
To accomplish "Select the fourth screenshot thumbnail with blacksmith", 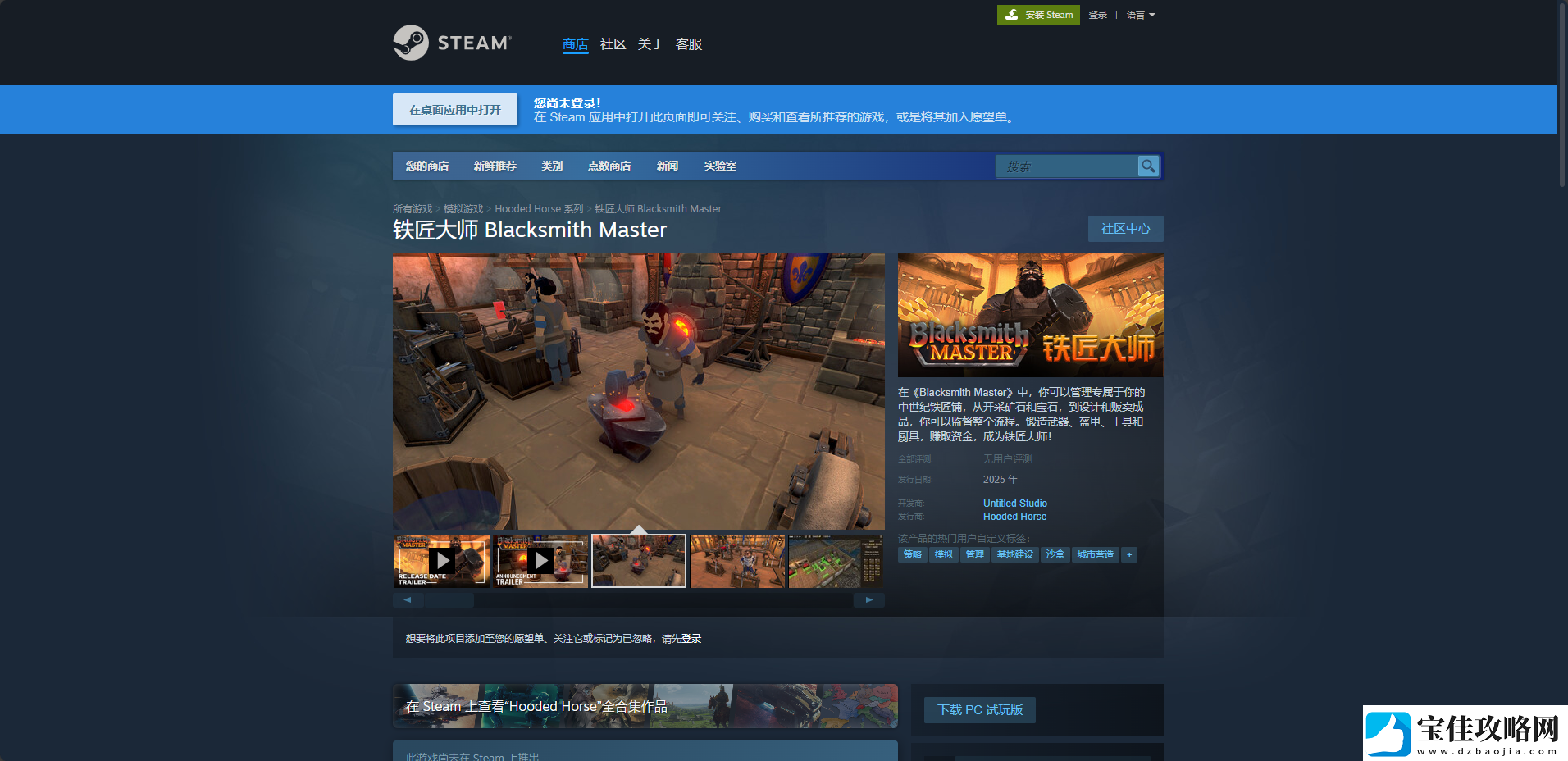I will [x=737, y=561].
